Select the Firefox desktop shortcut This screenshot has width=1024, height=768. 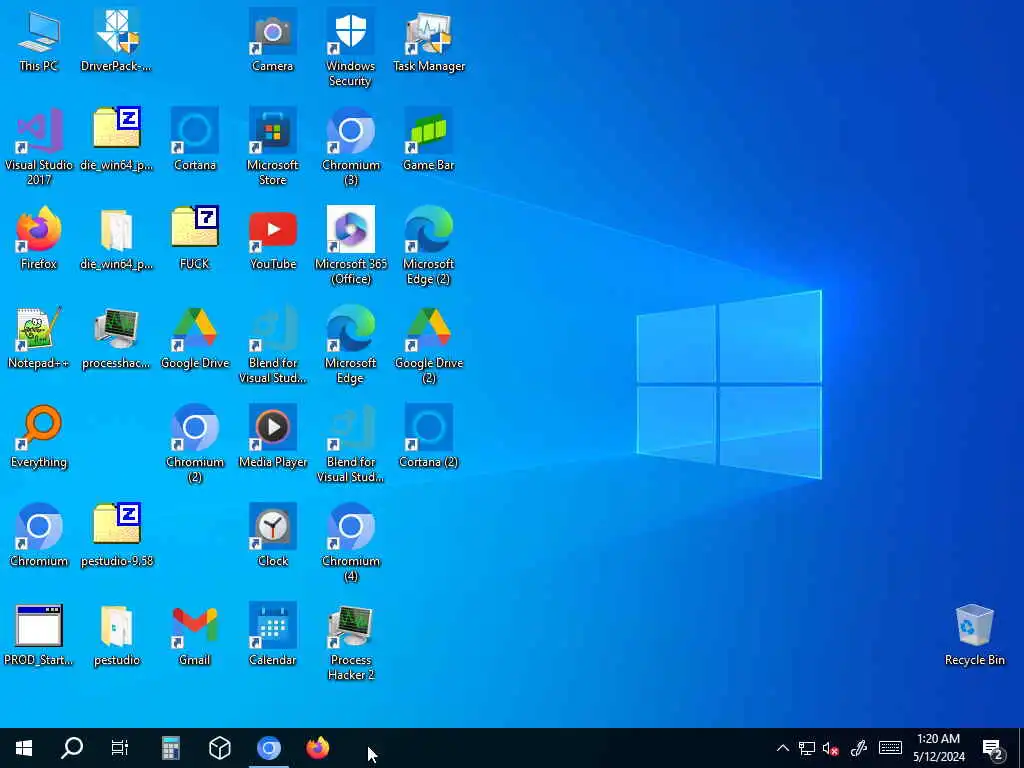39,238
